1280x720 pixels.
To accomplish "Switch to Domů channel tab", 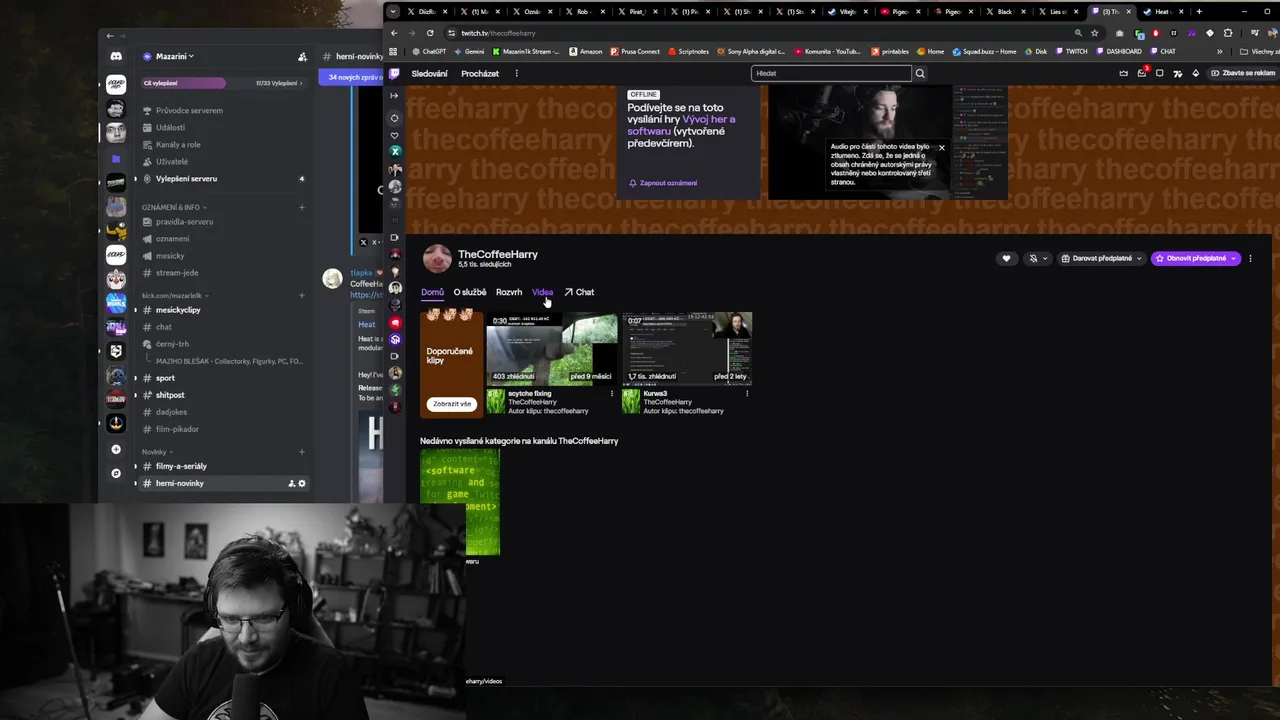I will point(432,292).
